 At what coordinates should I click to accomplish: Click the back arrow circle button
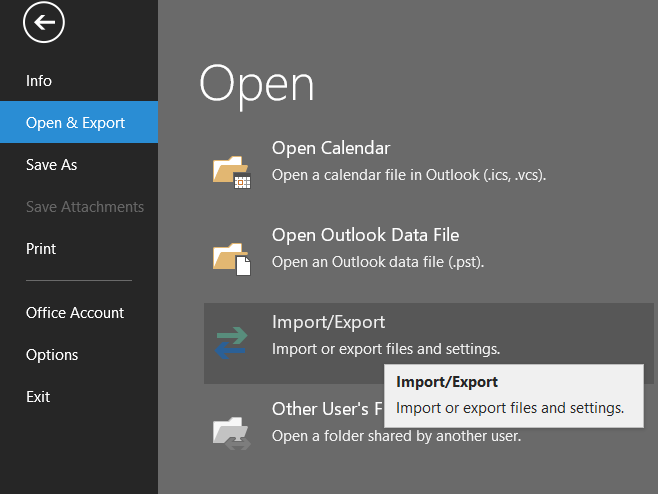point(44,22)
